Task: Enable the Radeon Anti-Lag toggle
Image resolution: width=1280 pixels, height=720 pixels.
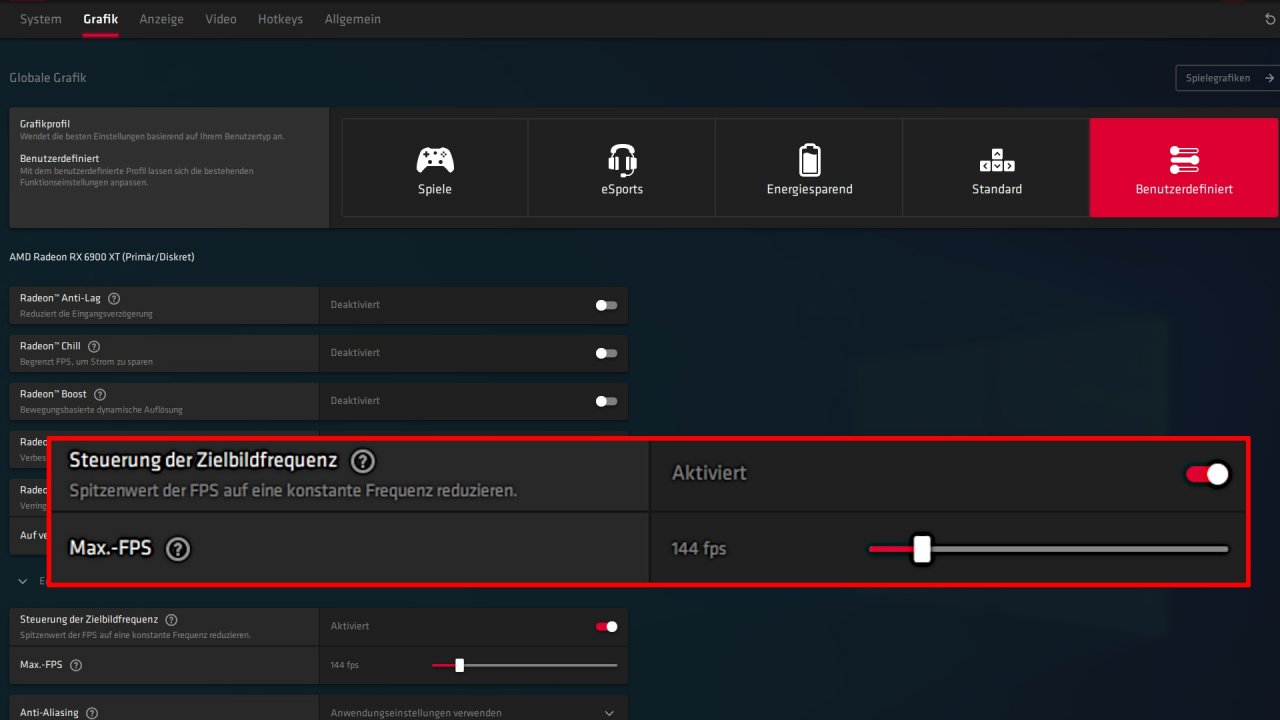Action: coord(606,305)
